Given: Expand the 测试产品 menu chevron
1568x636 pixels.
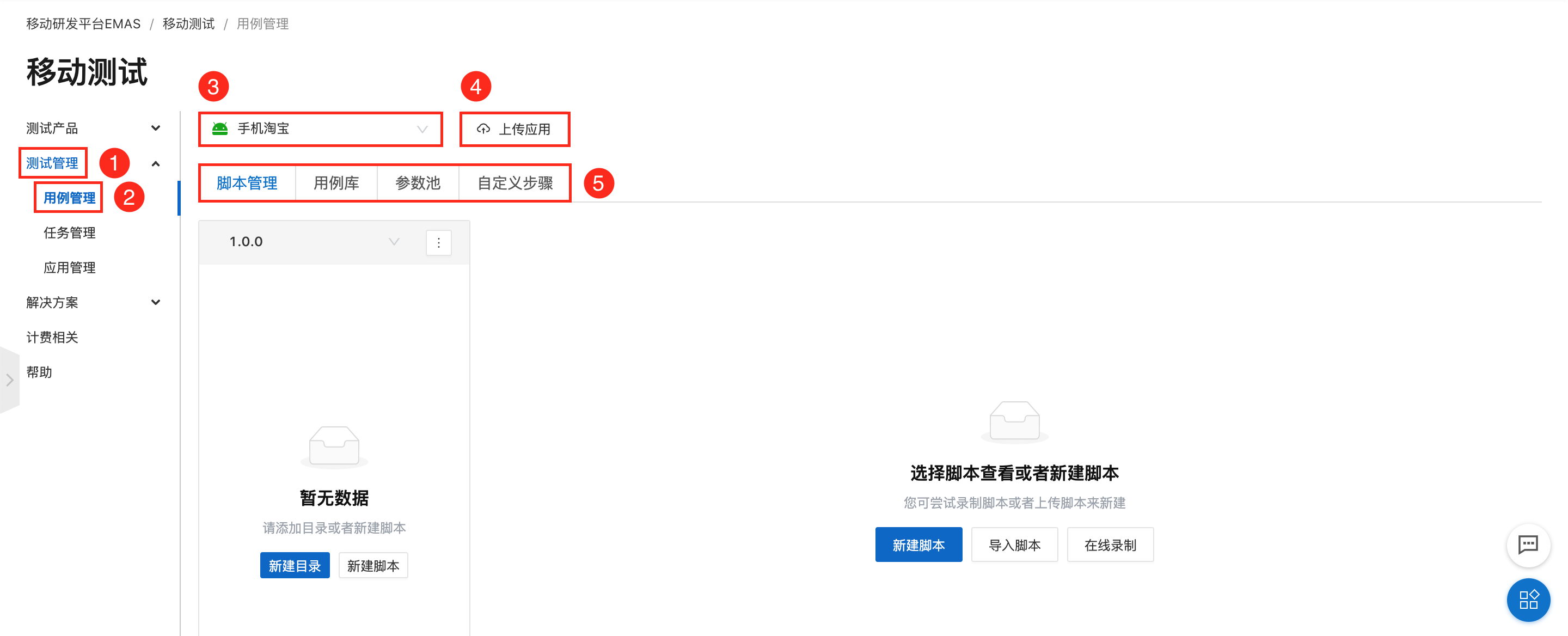Looking at the screenshot, I should pos(156,129).
